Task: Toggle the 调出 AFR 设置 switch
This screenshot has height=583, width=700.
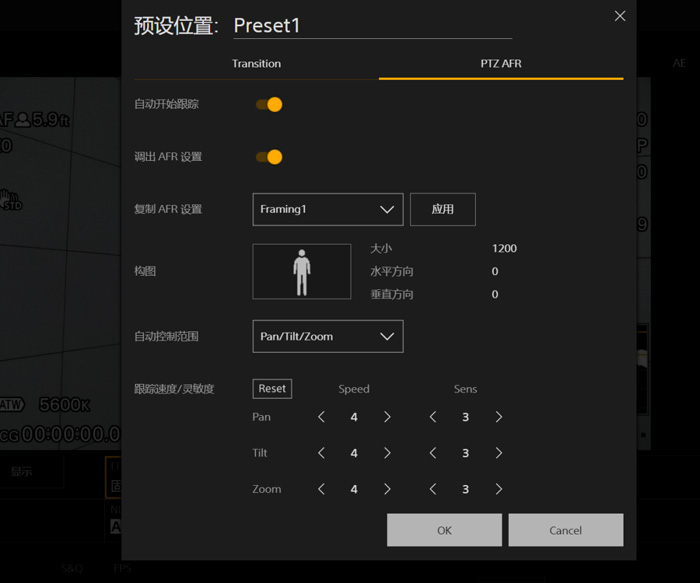Action: pos(269,157)
